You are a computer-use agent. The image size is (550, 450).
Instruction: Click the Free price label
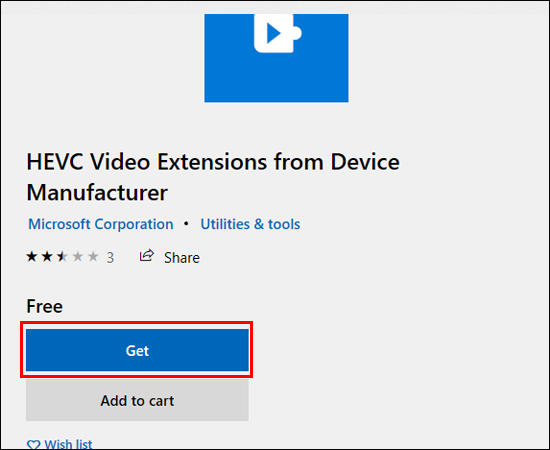coord(45,306)
